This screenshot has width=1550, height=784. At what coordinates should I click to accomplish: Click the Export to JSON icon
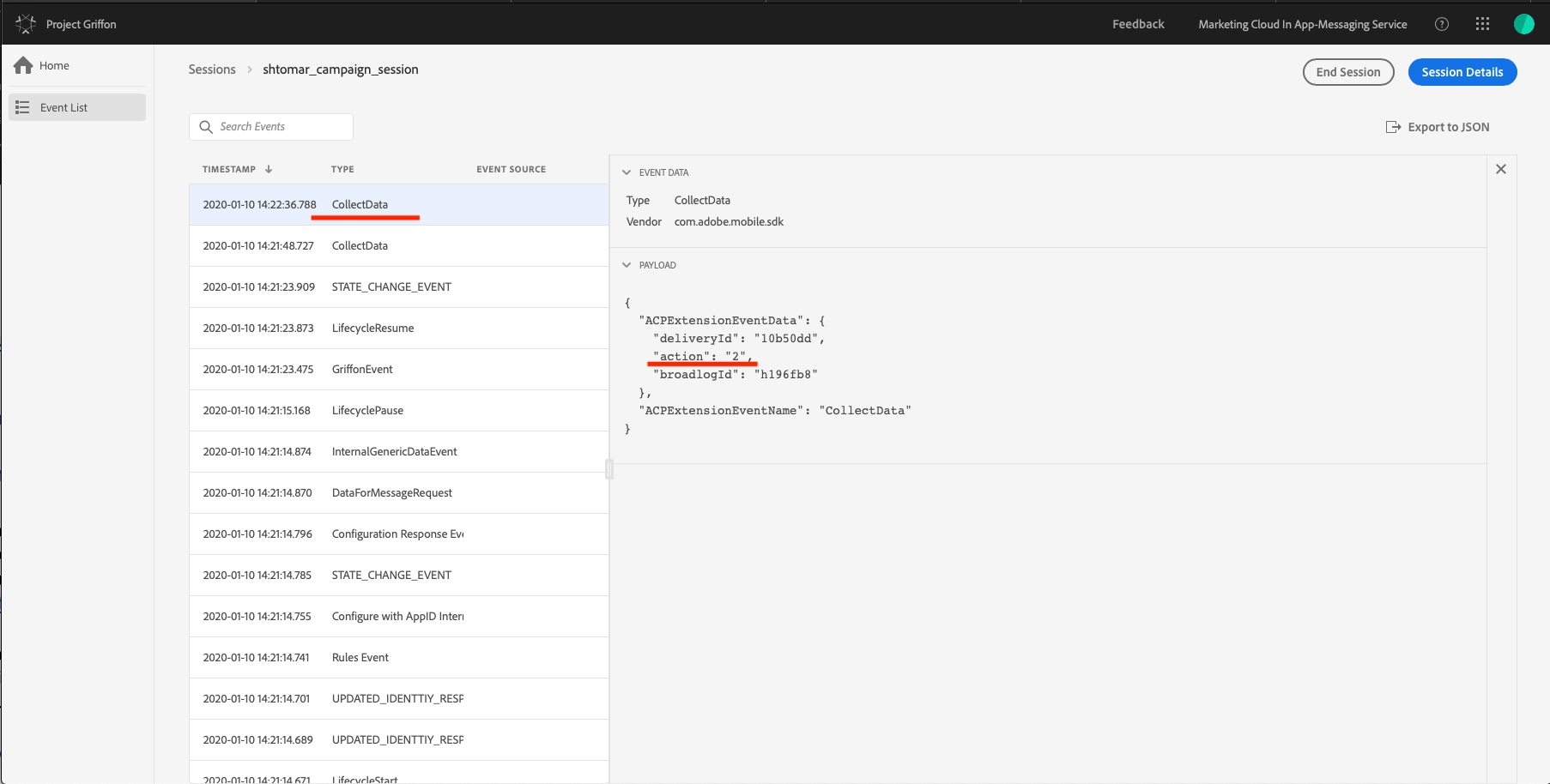coord(1393,127)
